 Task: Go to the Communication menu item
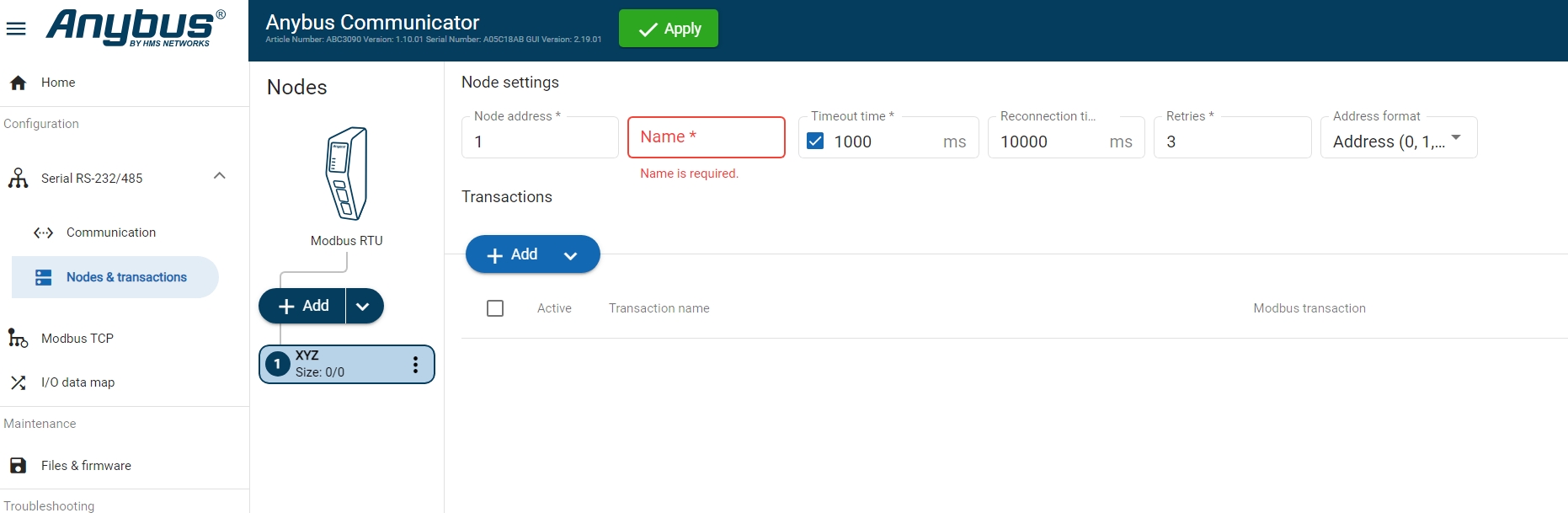110,232
